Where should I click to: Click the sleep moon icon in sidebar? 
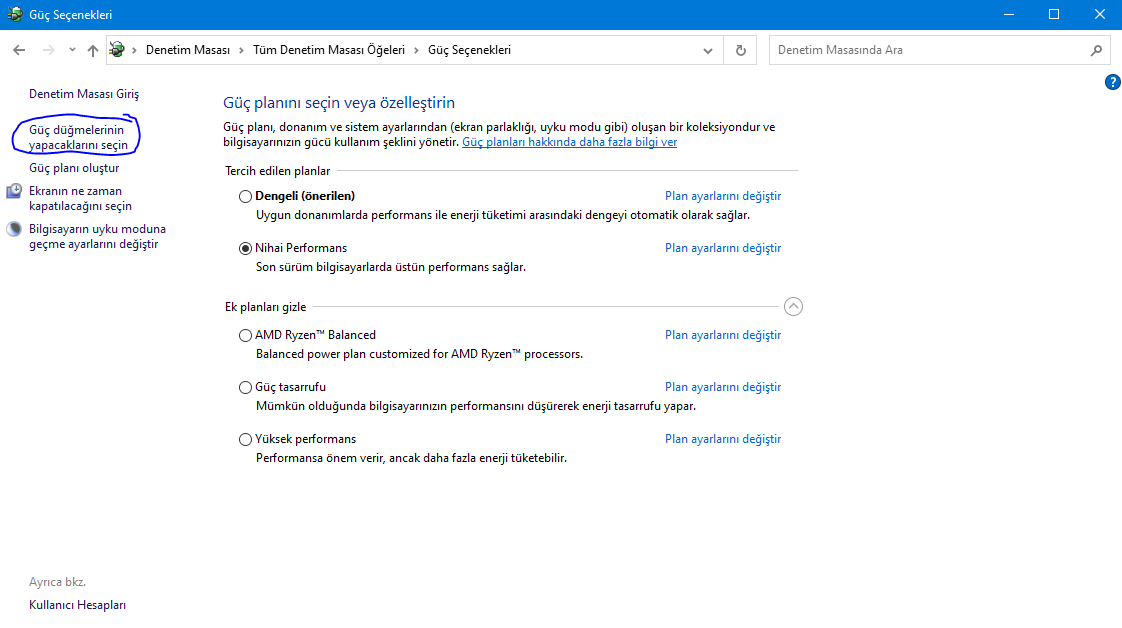14,229
